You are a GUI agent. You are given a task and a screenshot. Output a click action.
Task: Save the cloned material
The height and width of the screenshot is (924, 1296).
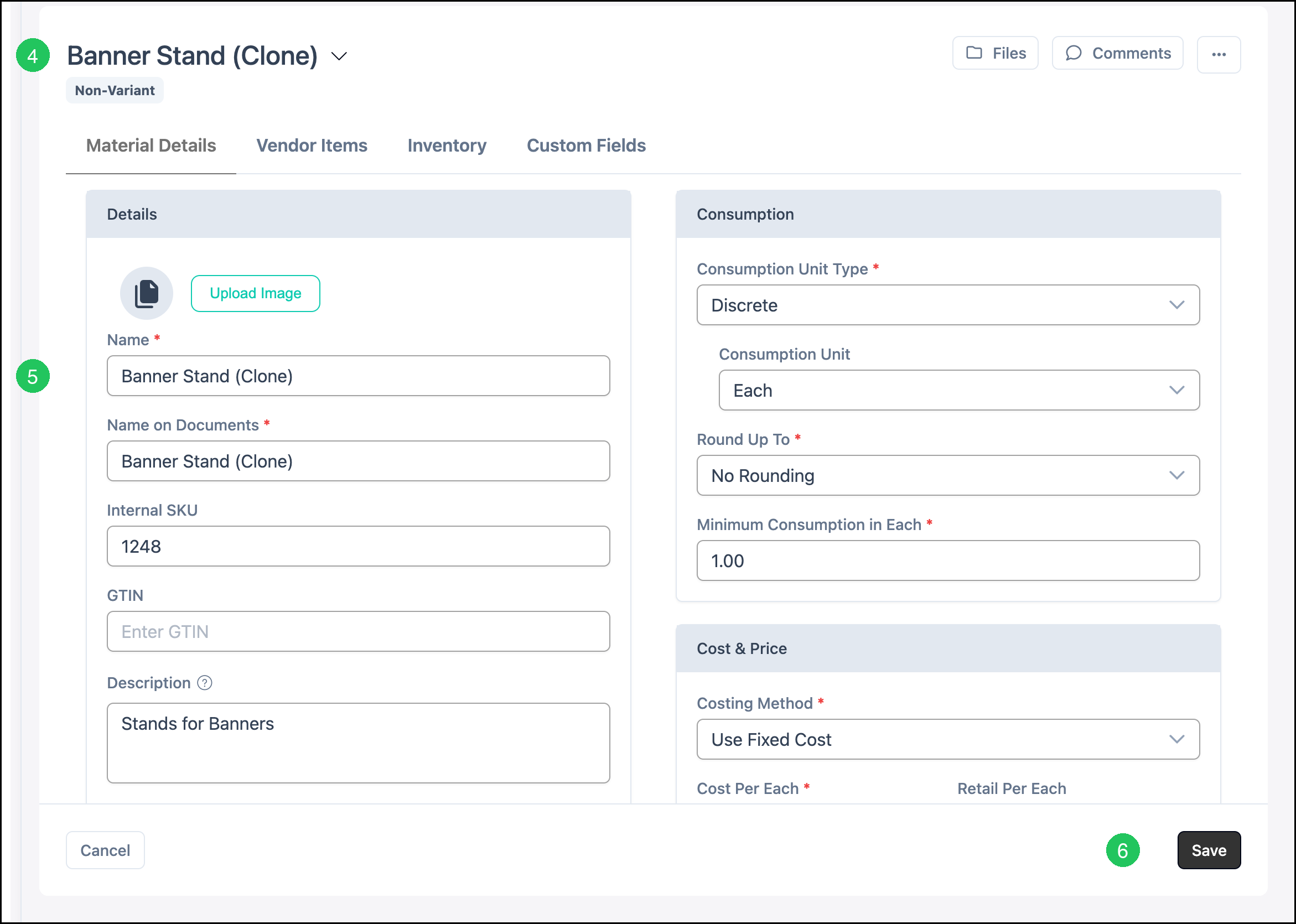(1209, 850)
